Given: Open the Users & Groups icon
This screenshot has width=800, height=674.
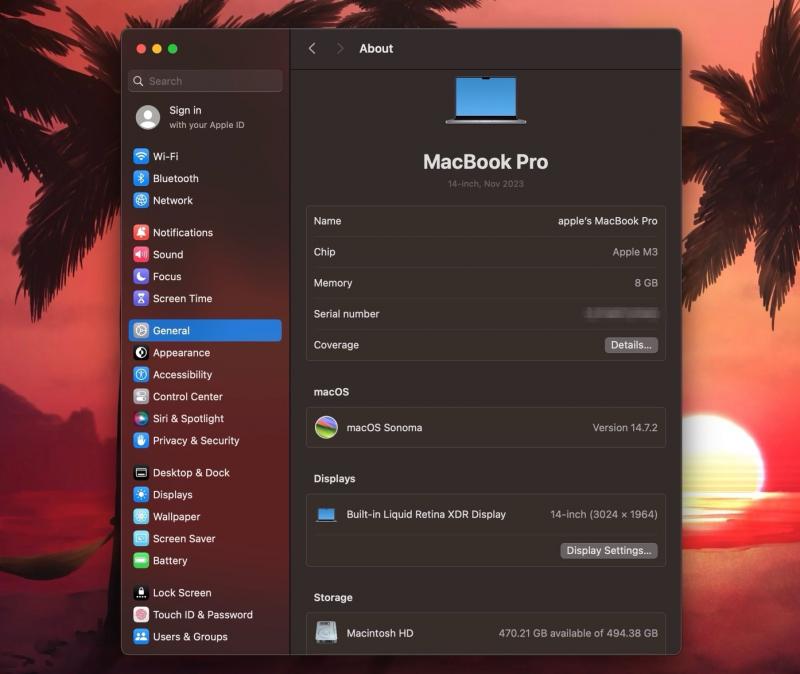Looking at the screenshot, I should tap(141, 636).
